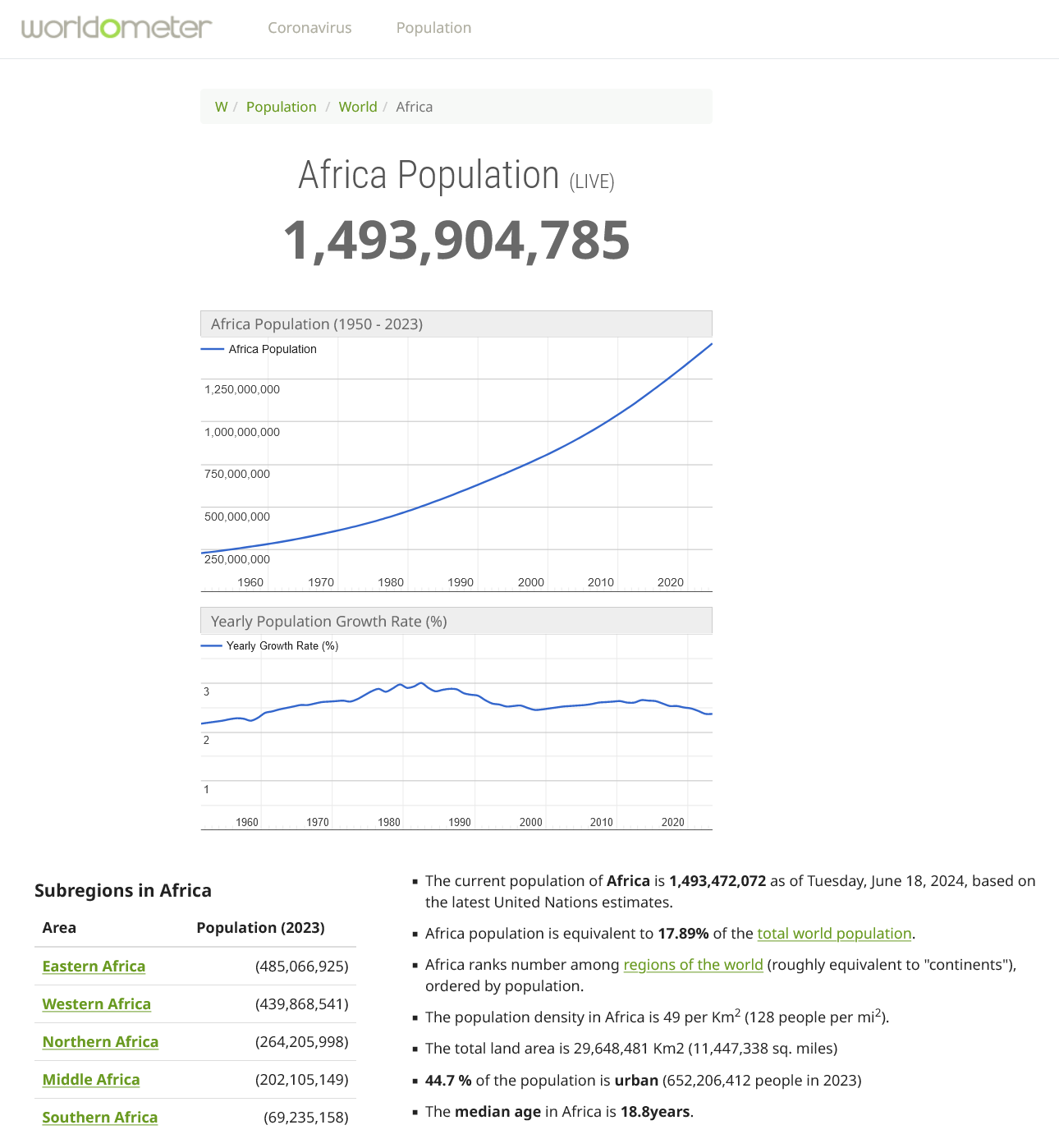Click the live counter 1,493,904,785
1059x1148 pixels.
pos(456,241)
